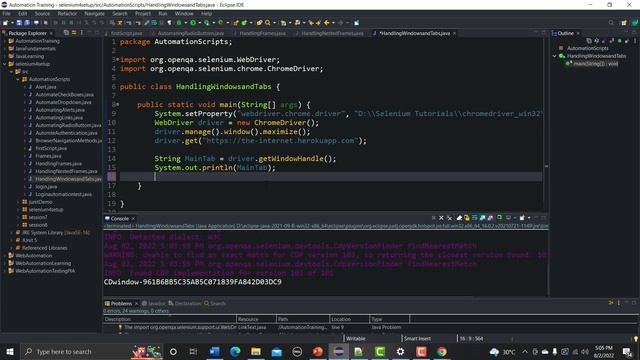
Task: Click the Camtasia icon in taskbar
Action: click(x=380, y=351)
